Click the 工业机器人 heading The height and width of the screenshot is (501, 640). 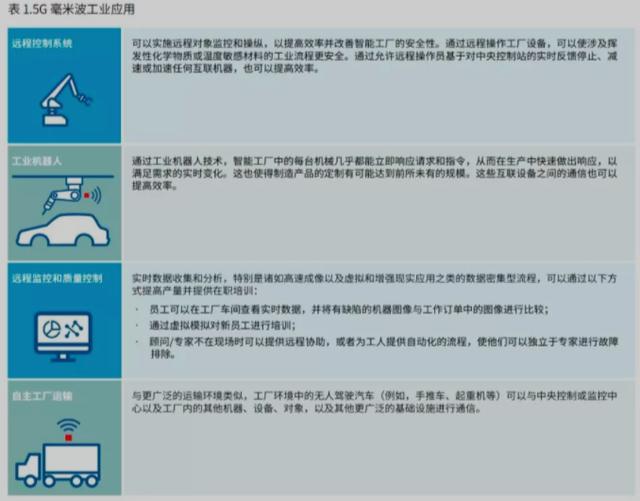[x=37, y=161]
